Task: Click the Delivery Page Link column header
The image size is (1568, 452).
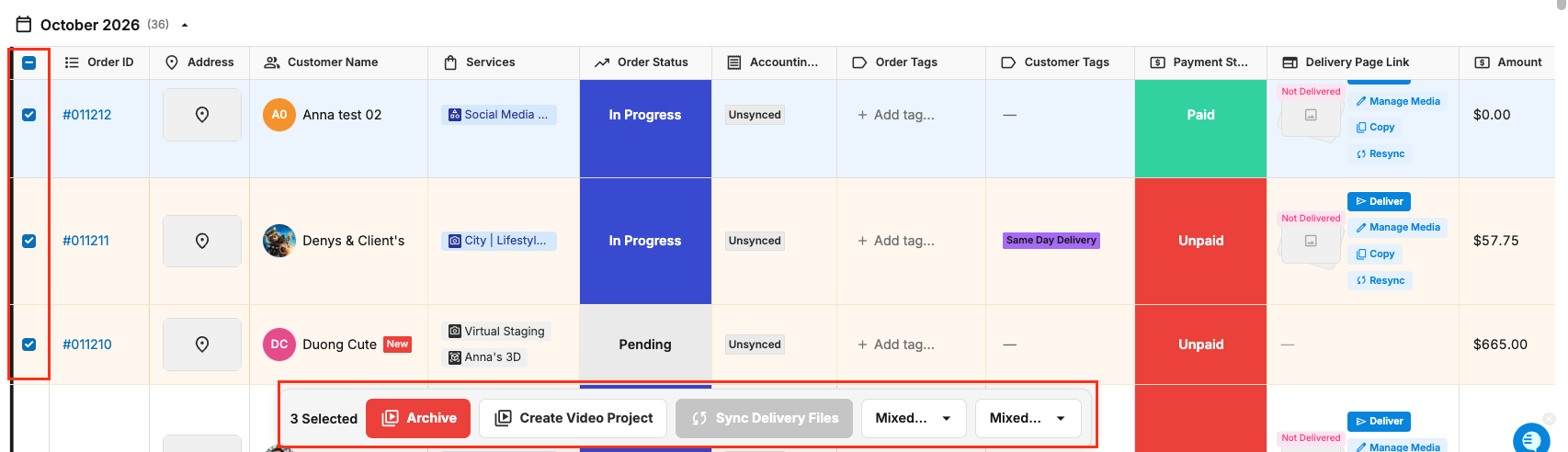Action: coord(1362,62)
